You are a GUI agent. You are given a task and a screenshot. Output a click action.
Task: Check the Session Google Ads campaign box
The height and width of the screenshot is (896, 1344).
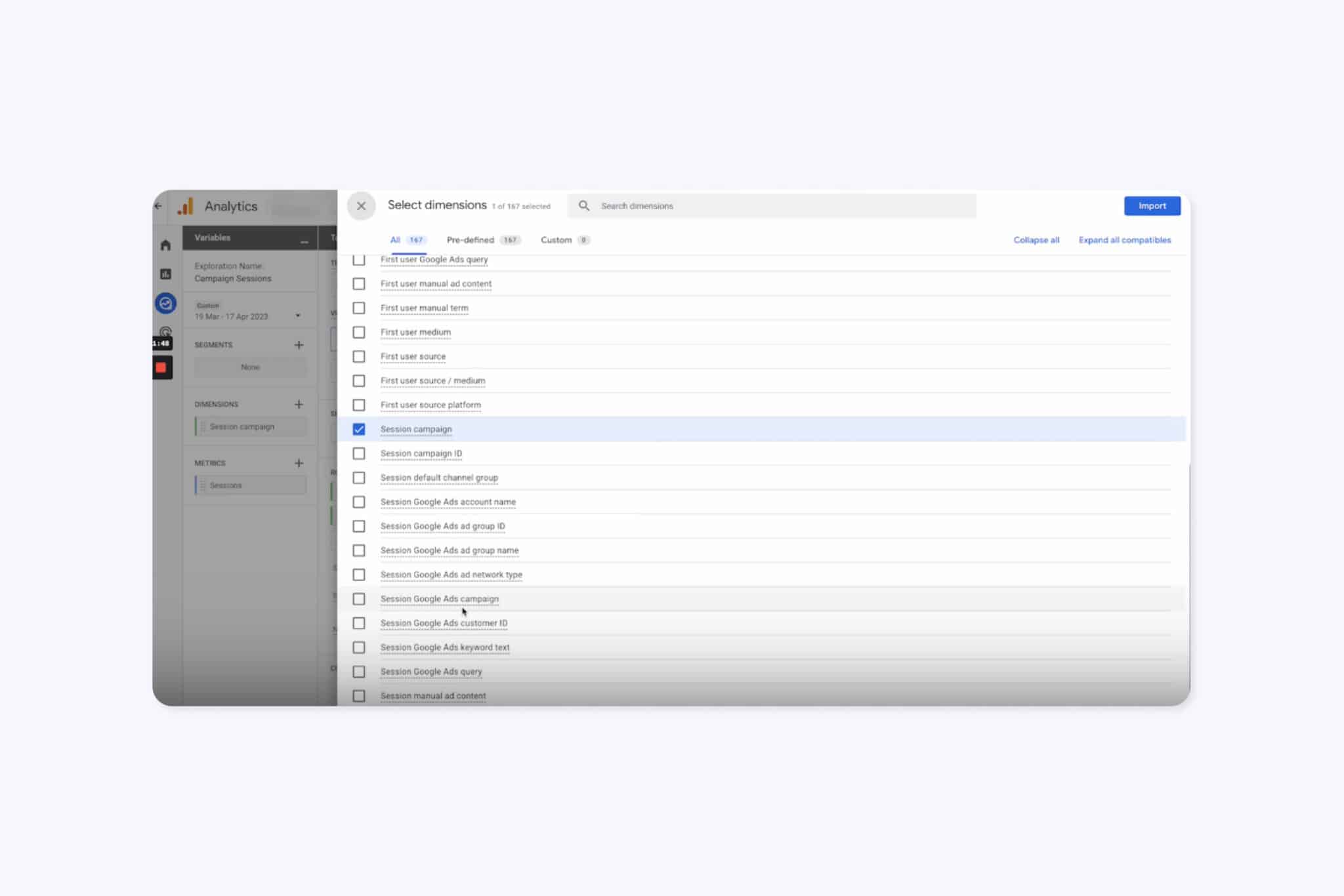point(359,600)
